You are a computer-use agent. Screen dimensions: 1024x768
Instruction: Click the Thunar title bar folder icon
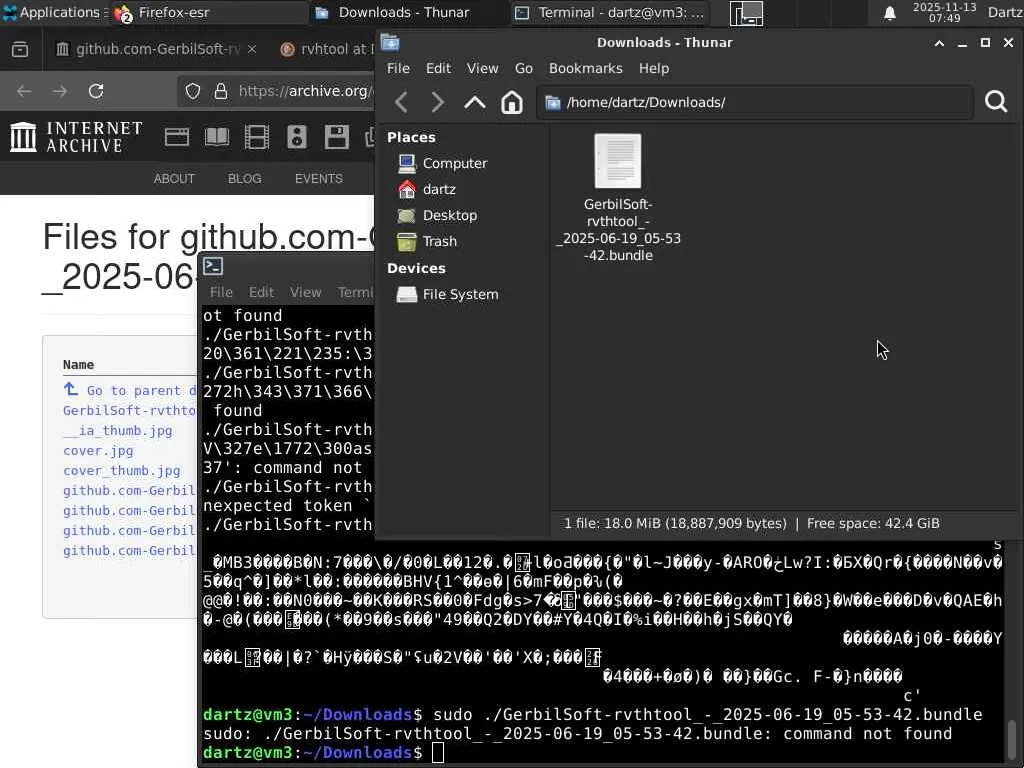[x=390, y=42]
